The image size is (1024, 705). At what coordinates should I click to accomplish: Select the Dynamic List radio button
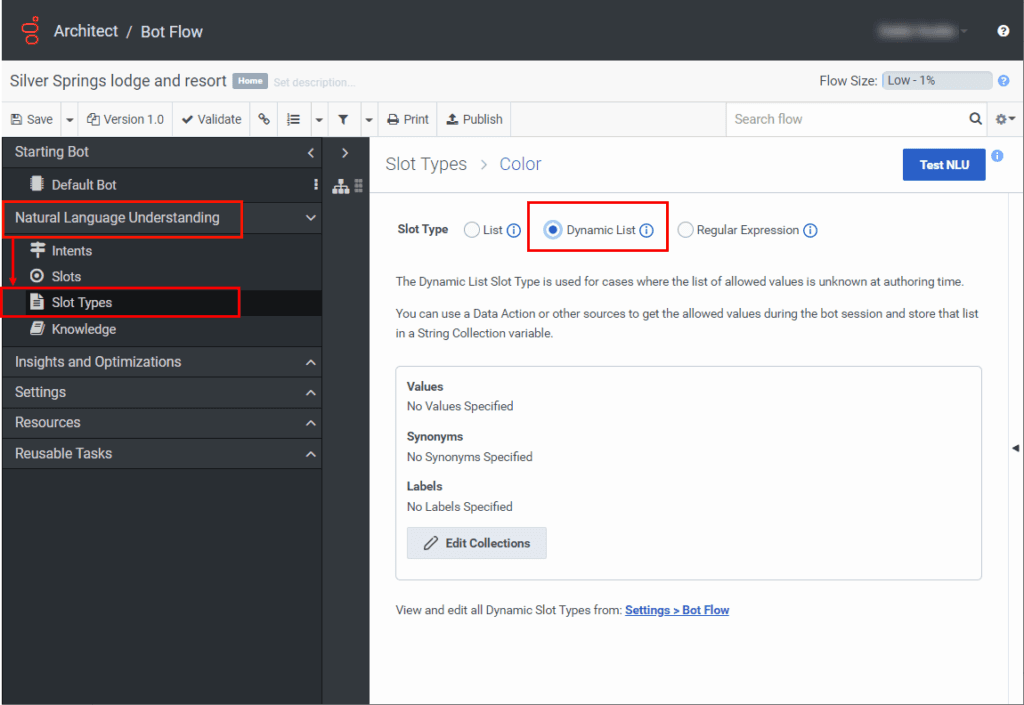pyautogui.click(x=553, y=229)
